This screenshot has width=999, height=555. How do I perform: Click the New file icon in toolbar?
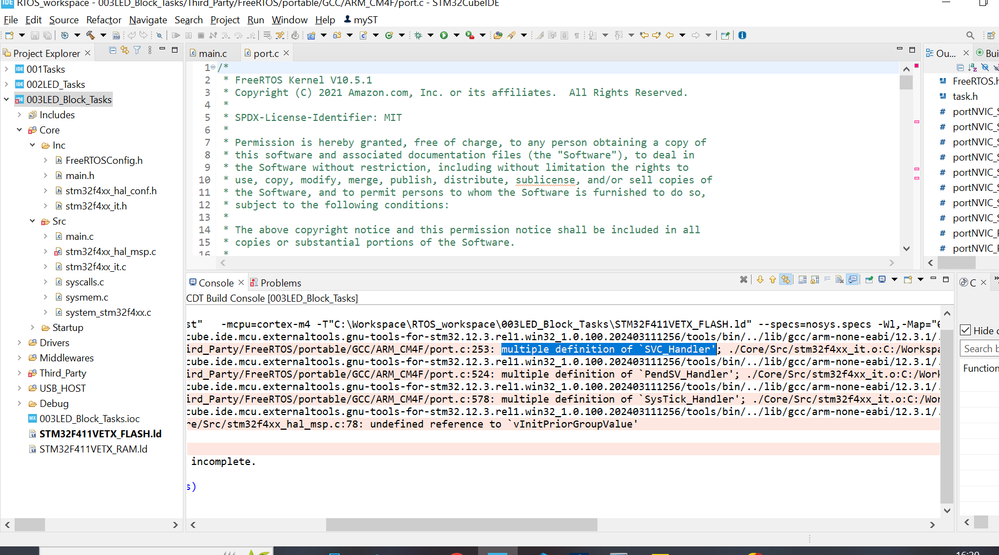pos(9,35)
